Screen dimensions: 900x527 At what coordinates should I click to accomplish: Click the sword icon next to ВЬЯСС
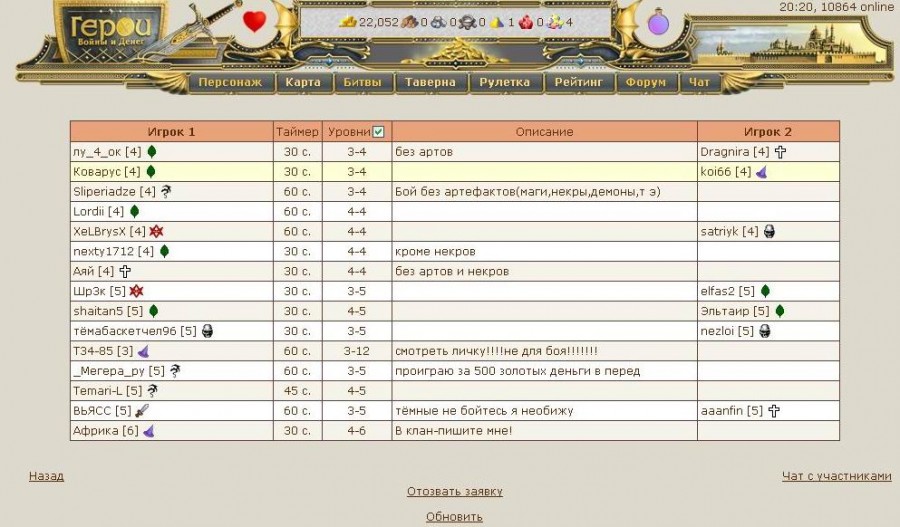(142, 411)
